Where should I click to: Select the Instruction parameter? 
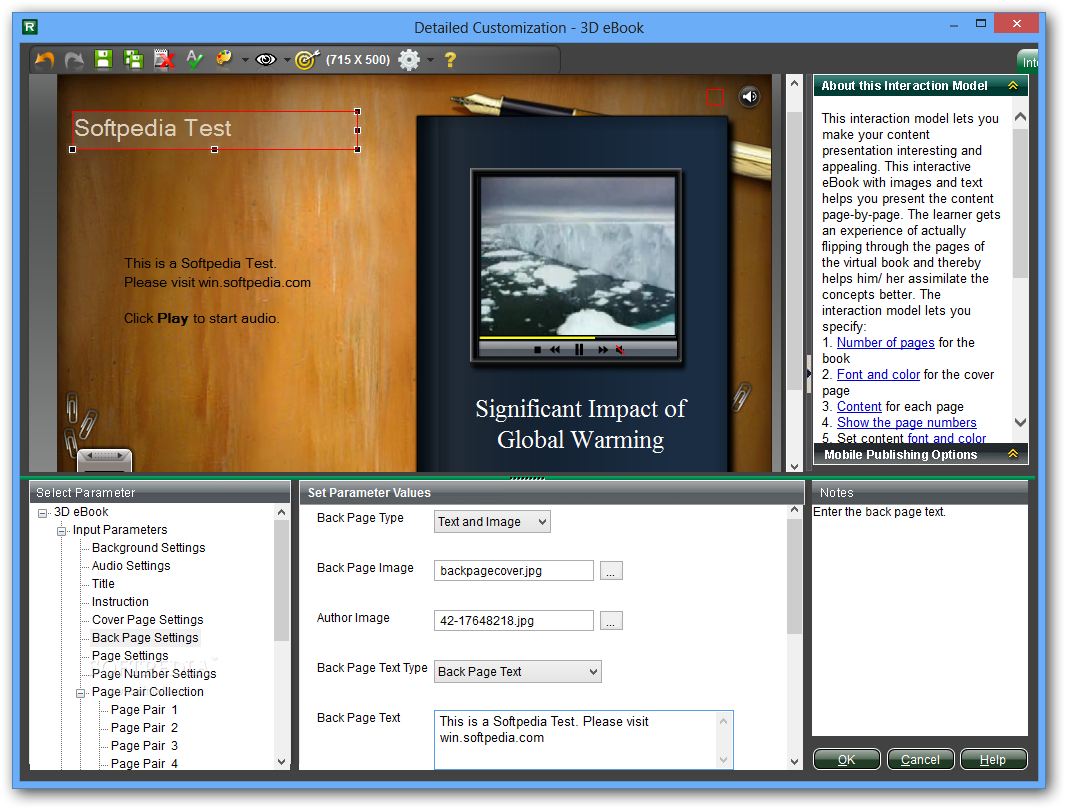120,602
